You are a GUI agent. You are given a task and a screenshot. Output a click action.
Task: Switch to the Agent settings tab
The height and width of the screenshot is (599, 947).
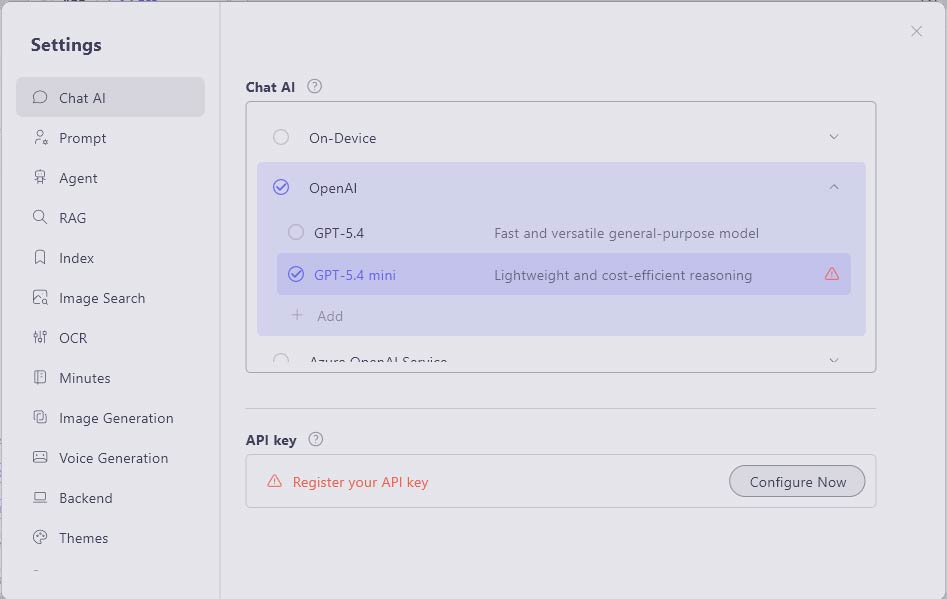[111, 178]
